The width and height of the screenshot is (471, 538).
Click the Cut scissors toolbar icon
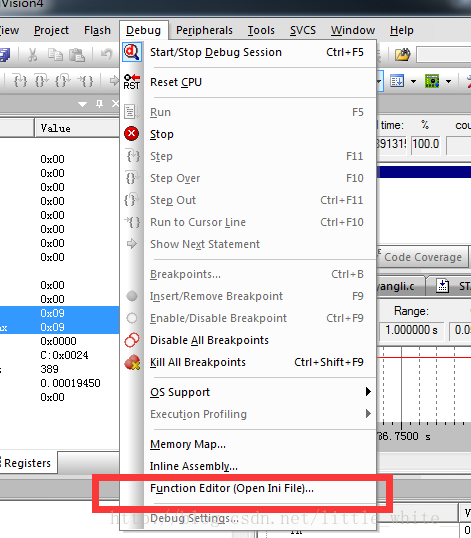(x=32, y=55)
